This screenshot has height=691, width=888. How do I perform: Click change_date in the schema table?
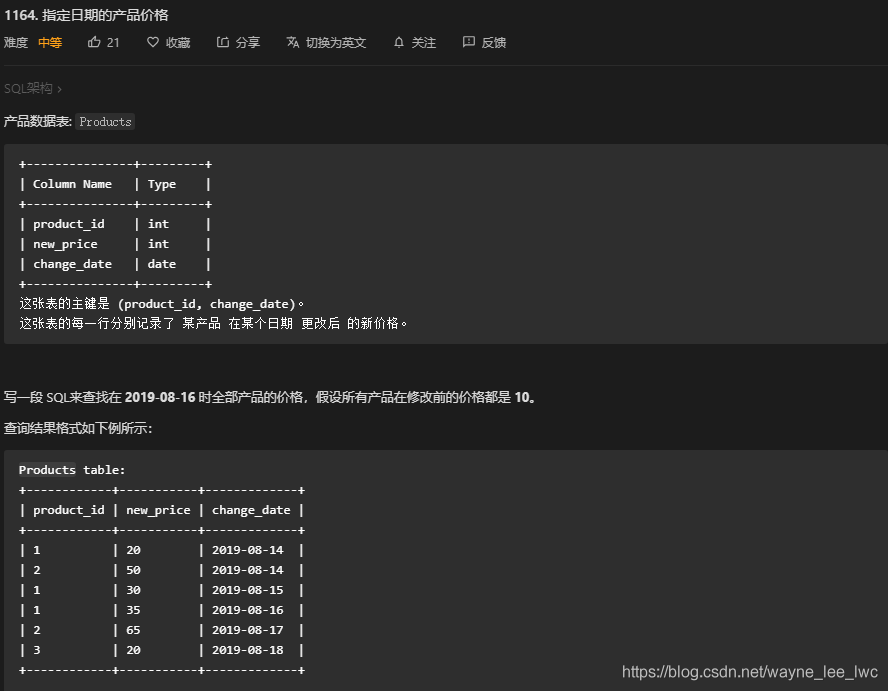pos(72,264)
